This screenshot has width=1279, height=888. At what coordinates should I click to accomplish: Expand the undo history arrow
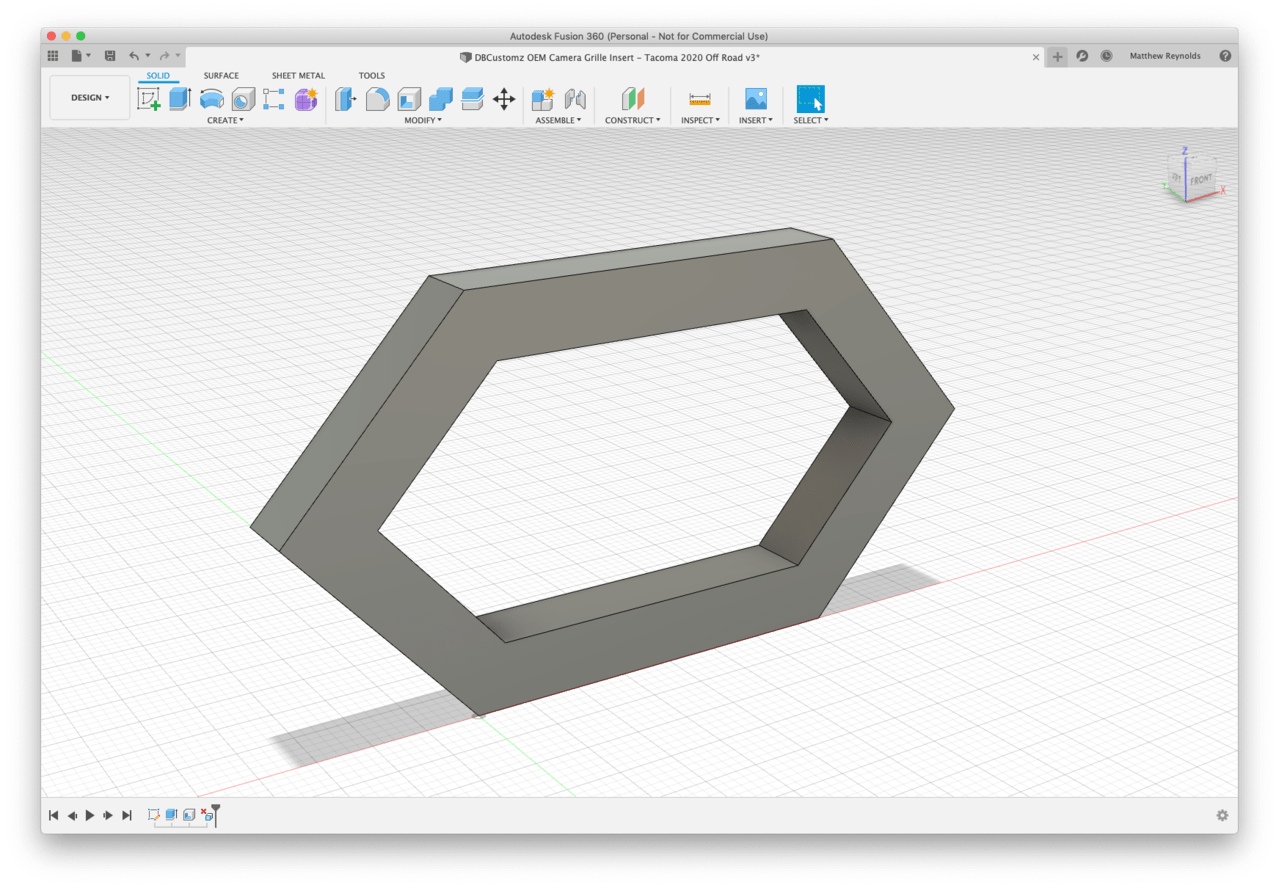[148, 56]
